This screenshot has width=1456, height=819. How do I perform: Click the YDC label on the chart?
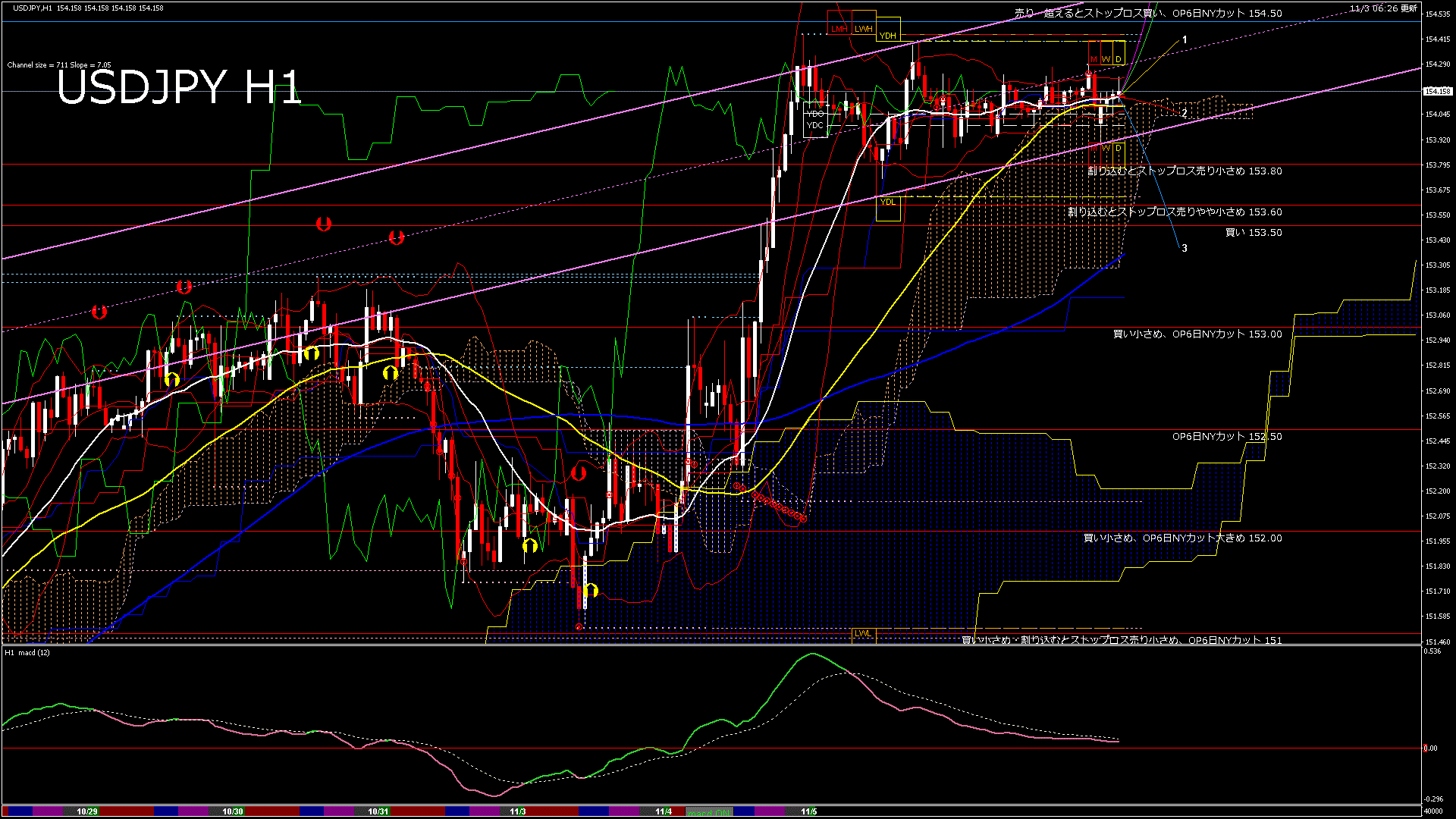click(815, 125)
